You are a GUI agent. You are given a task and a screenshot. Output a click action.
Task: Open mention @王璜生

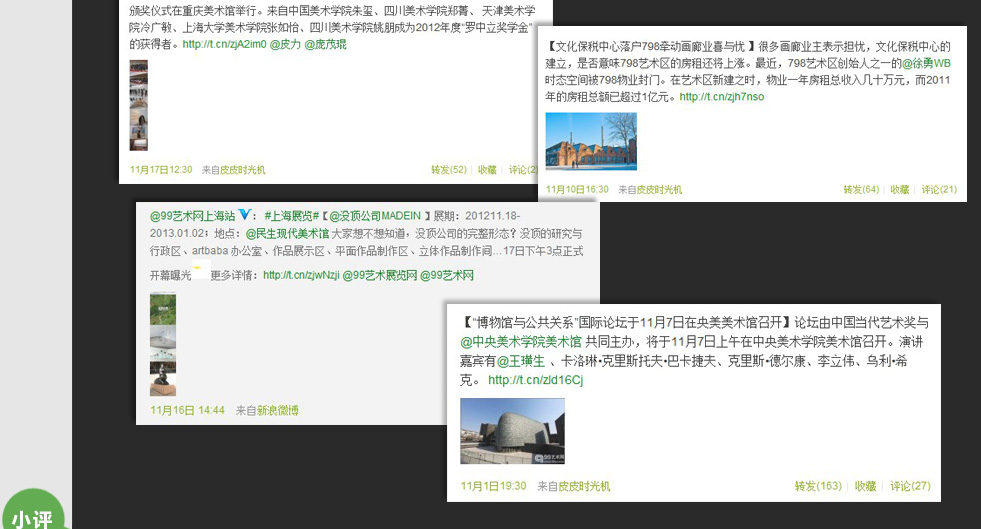click(x=521, y=361)
